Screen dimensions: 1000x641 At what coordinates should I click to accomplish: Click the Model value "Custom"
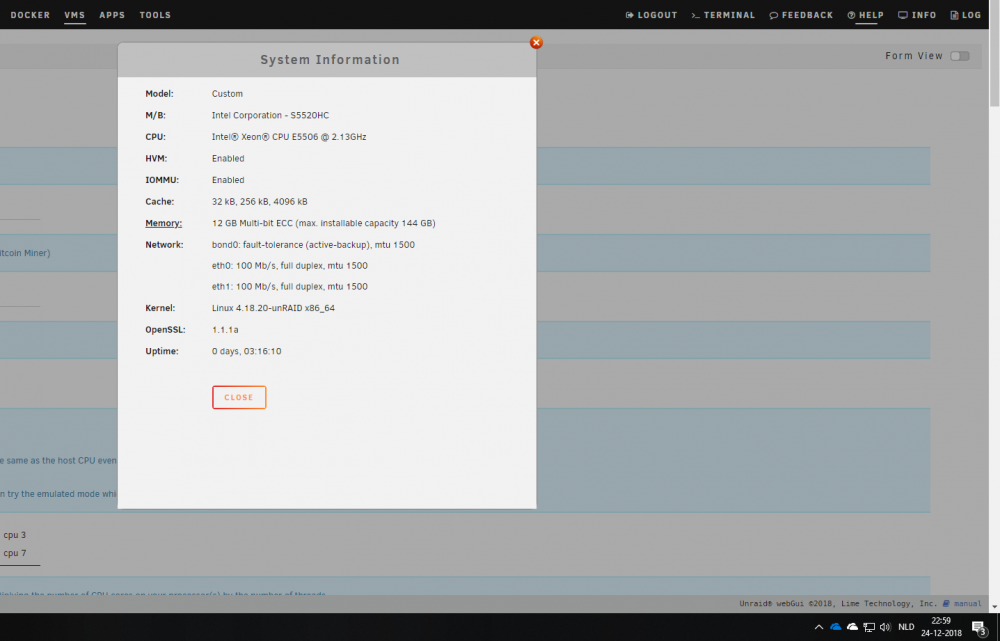tap(227, 94)
